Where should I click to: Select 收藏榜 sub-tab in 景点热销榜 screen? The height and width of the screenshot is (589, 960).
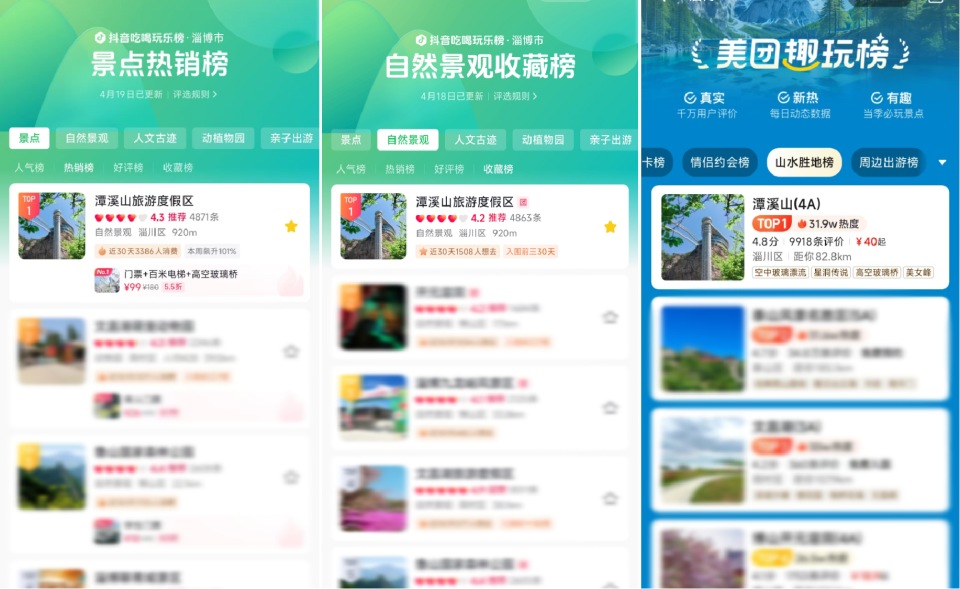coord(178,167)
